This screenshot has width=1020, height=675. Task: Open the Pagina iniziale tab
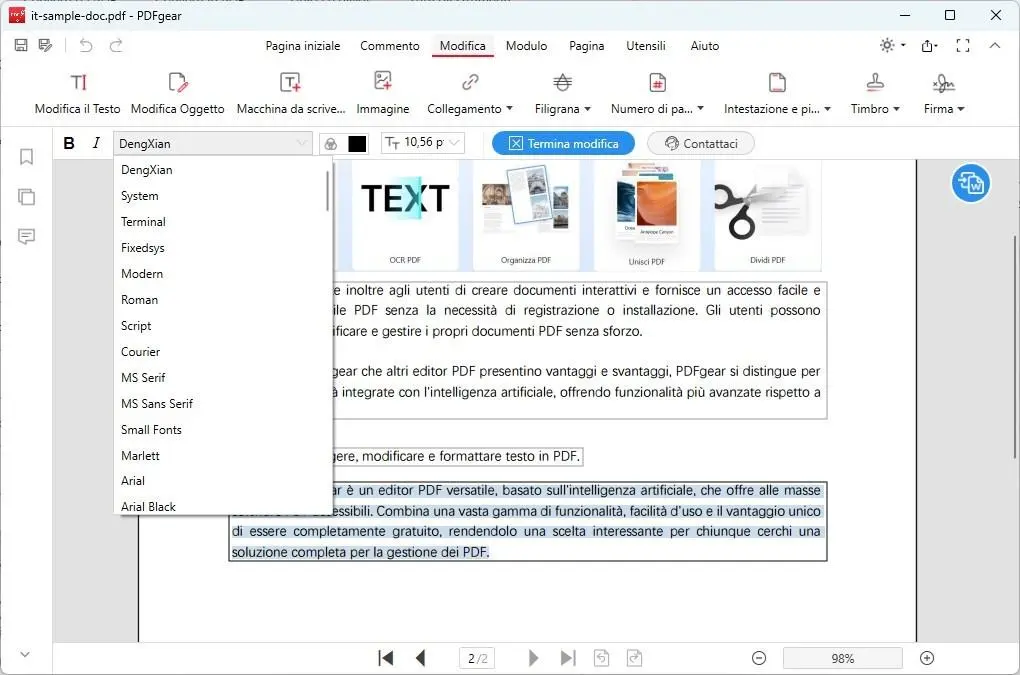tap(302, 46)
